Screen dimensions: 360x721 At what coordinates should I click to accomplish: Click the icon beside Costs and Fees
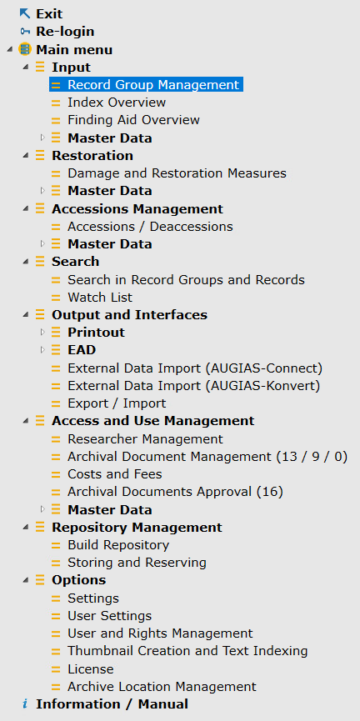coord(56,474)
